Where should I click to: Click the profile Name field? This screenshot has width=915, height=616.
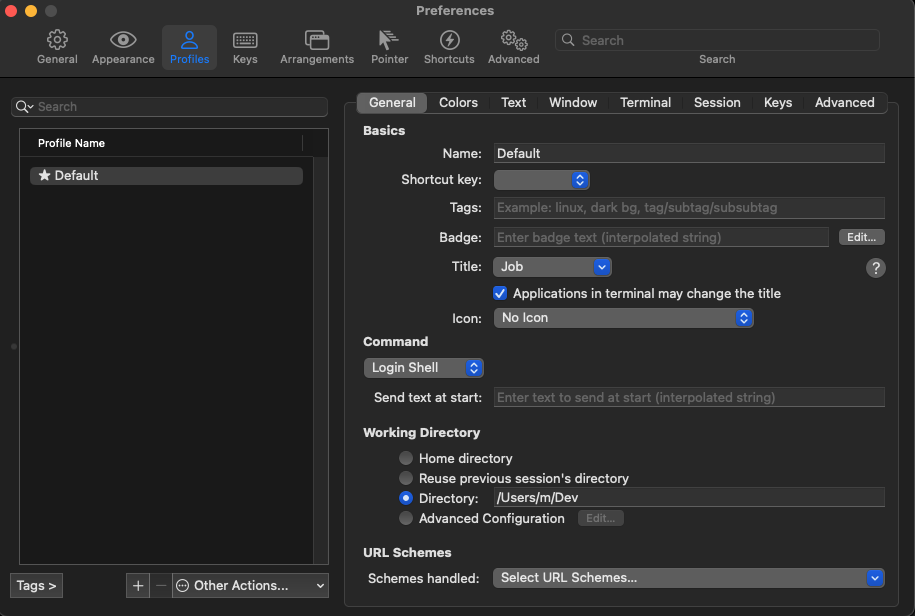[689, 153]
